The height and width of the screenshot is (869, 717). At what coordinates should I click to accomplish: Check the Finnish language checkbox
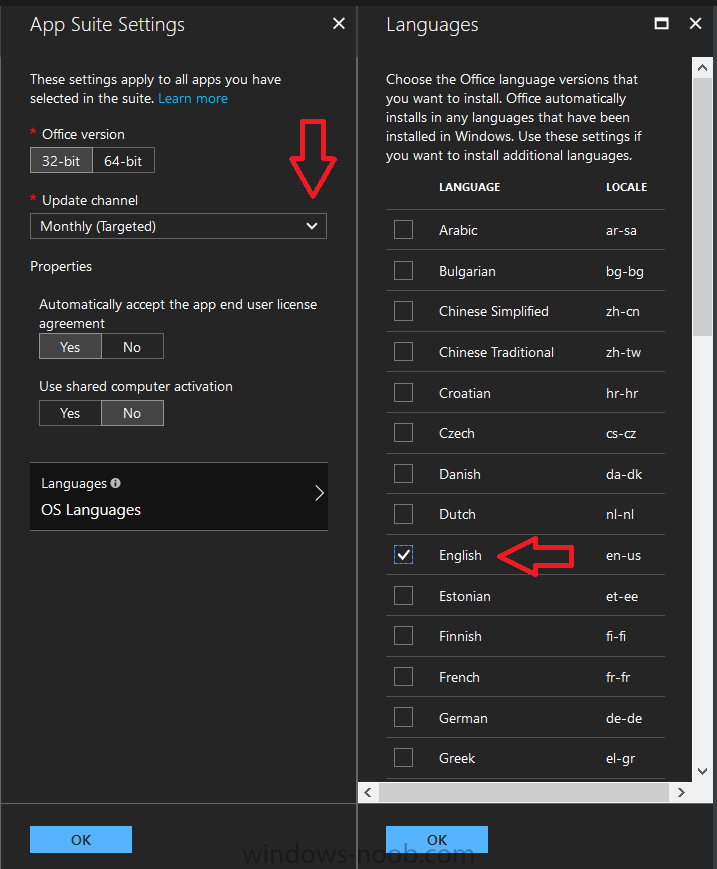tap(403, 636)
